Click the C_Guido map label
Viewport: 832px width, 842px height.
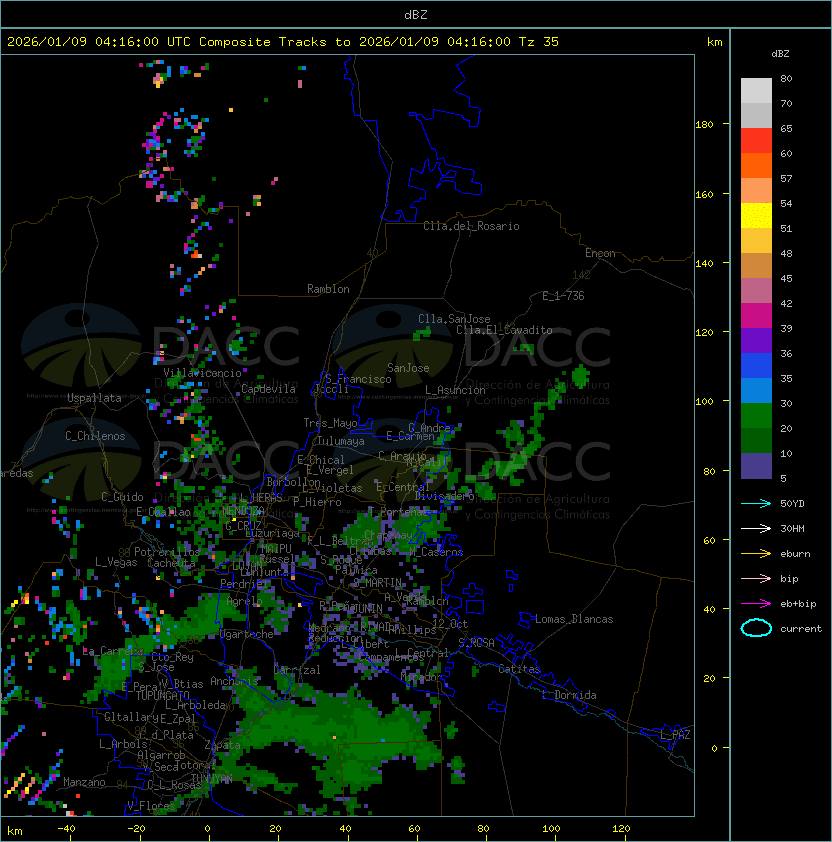pyautogui.click(x=122, y=497)
